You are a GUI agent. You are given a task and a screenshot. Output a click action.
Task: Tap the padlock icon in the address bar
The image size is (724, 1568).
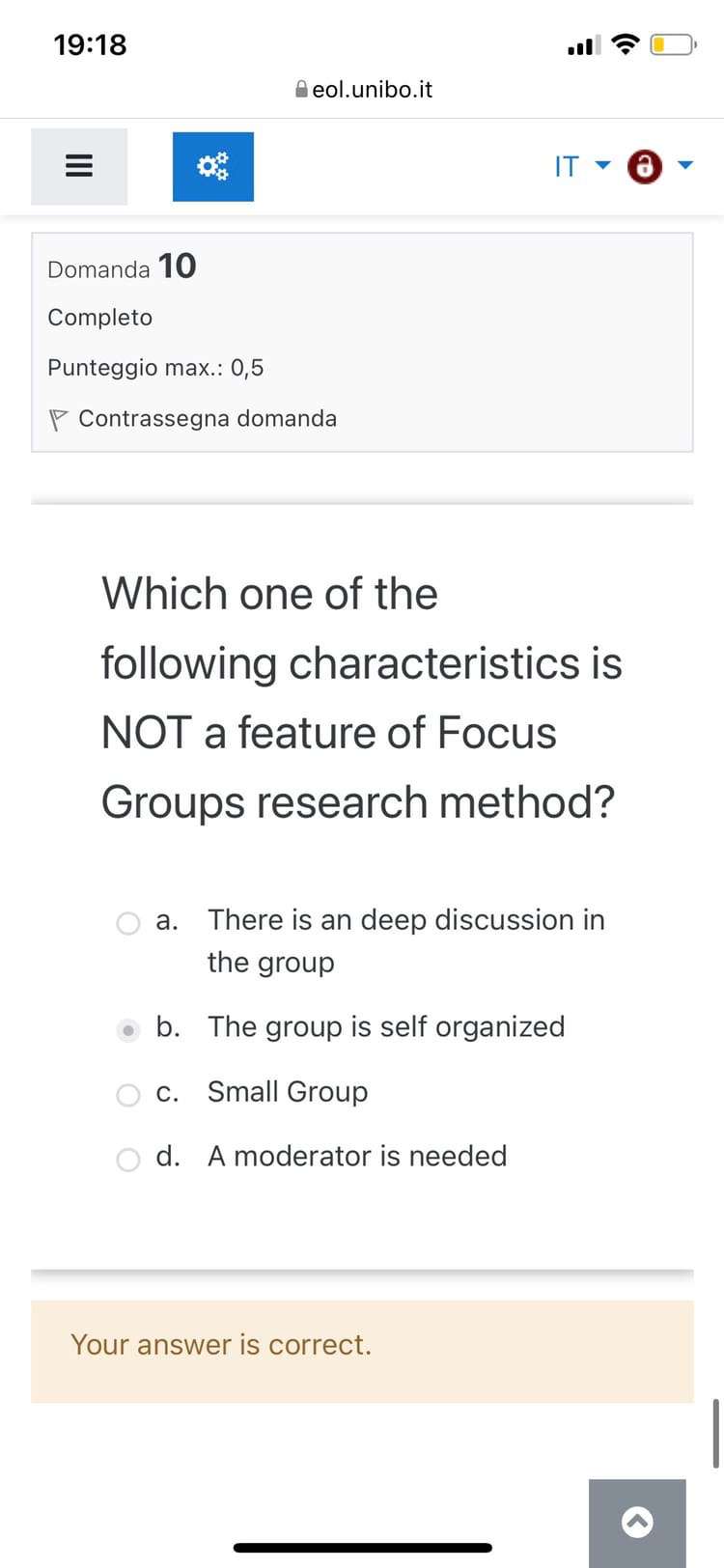pos(302,90)
